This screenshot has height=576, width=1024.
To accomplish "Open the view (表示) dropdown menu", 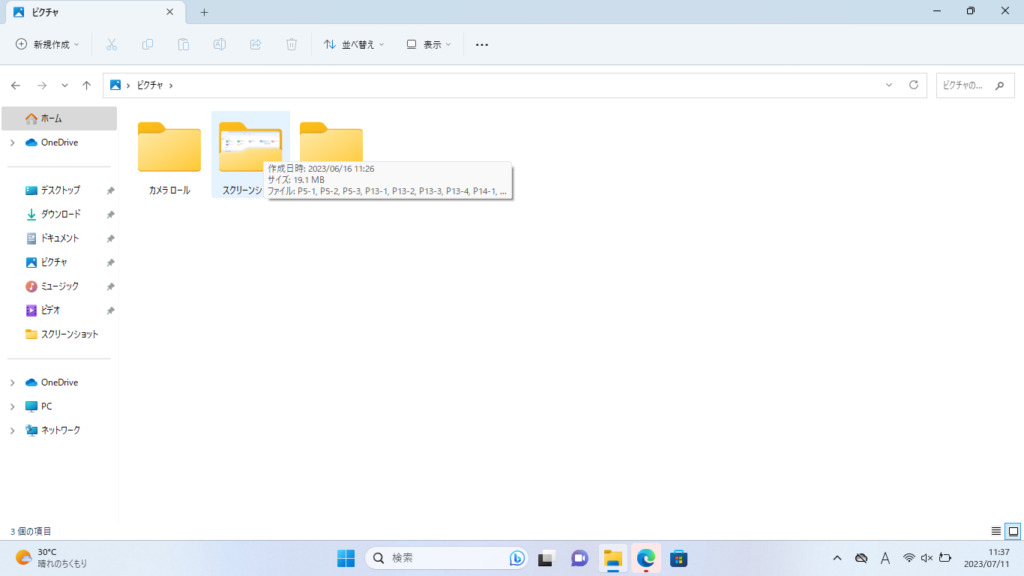I will point(429,44).
